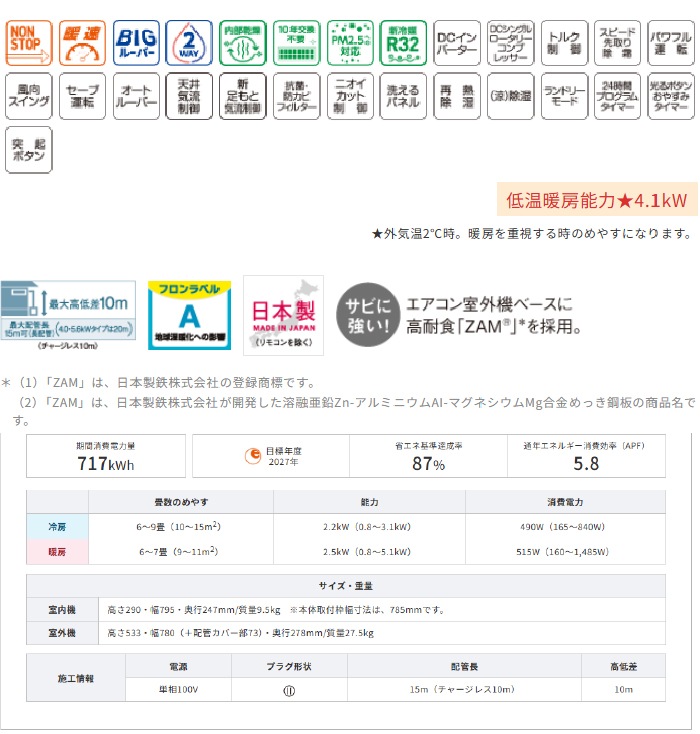Click the 突起ボタン icon
The height and width of the screenshot is (734, 700).
click(29, 150)
